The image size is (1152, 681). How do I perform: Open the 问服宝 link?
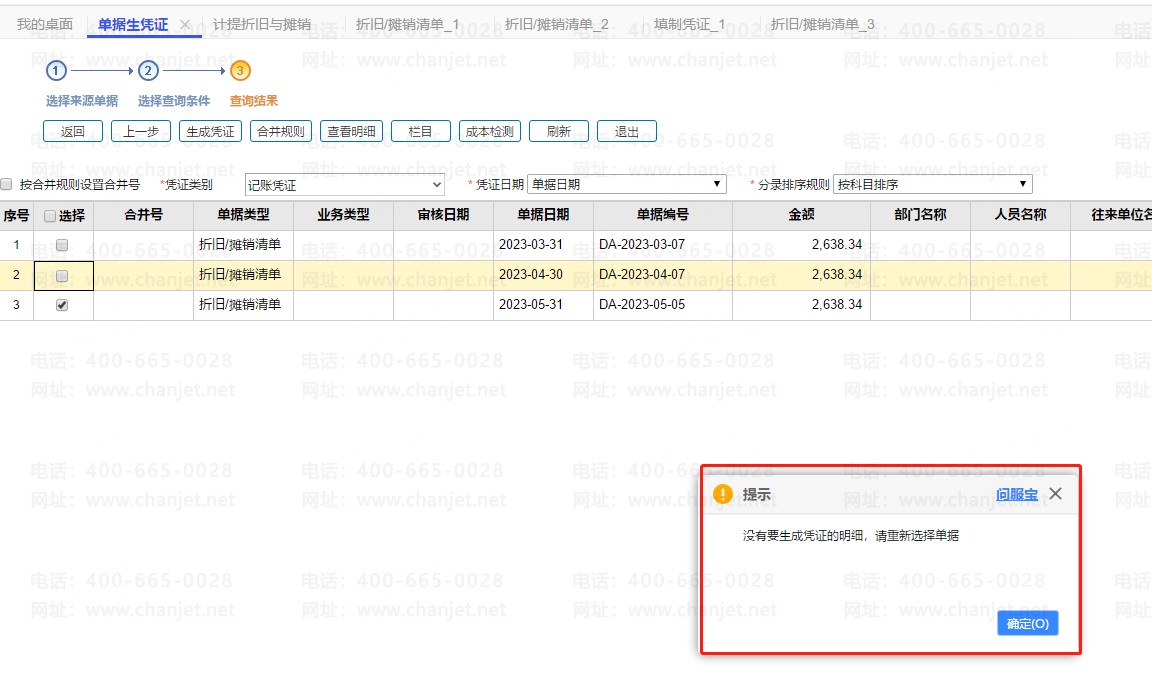click(1017, 494)
